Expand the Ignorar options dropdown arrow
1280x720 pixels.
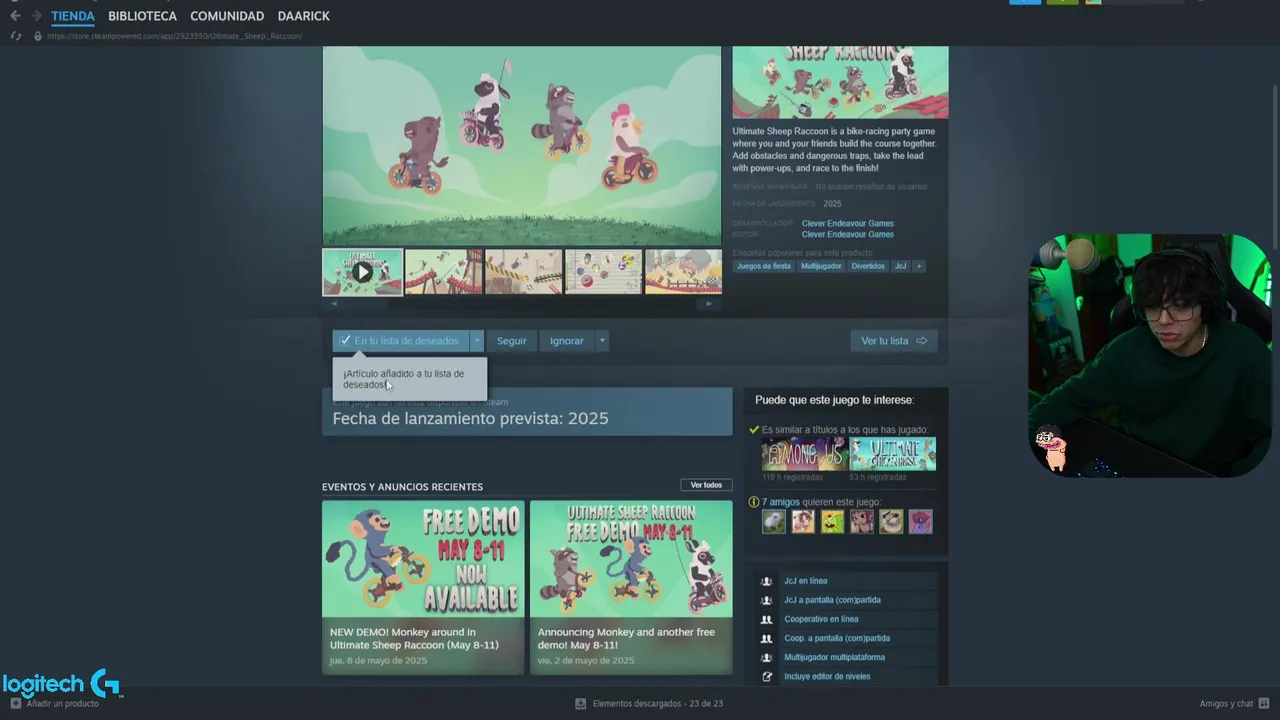tap(602, 341)
